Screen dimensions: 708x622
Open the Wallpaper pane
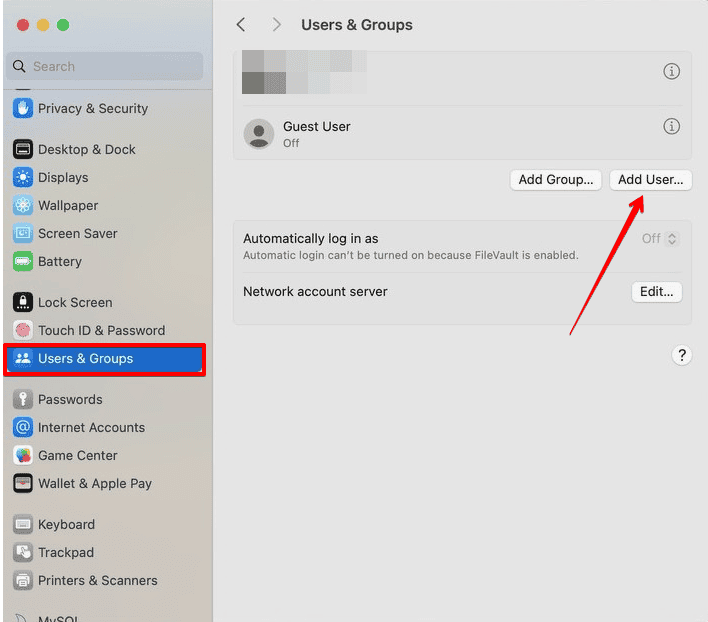tap(68, 205)
